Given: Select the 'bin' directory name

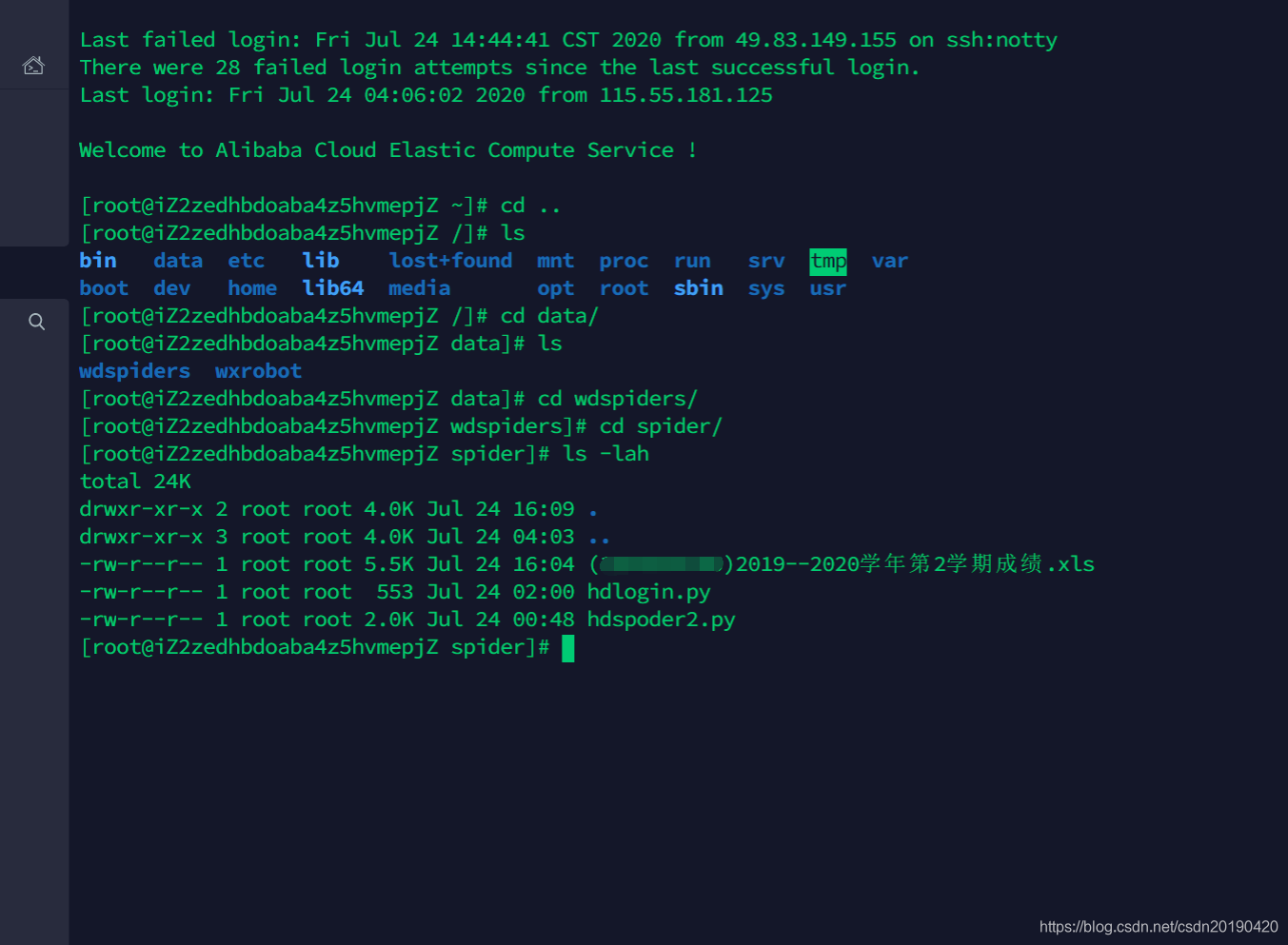Looking at the screenshot, I should click(98, 261).
